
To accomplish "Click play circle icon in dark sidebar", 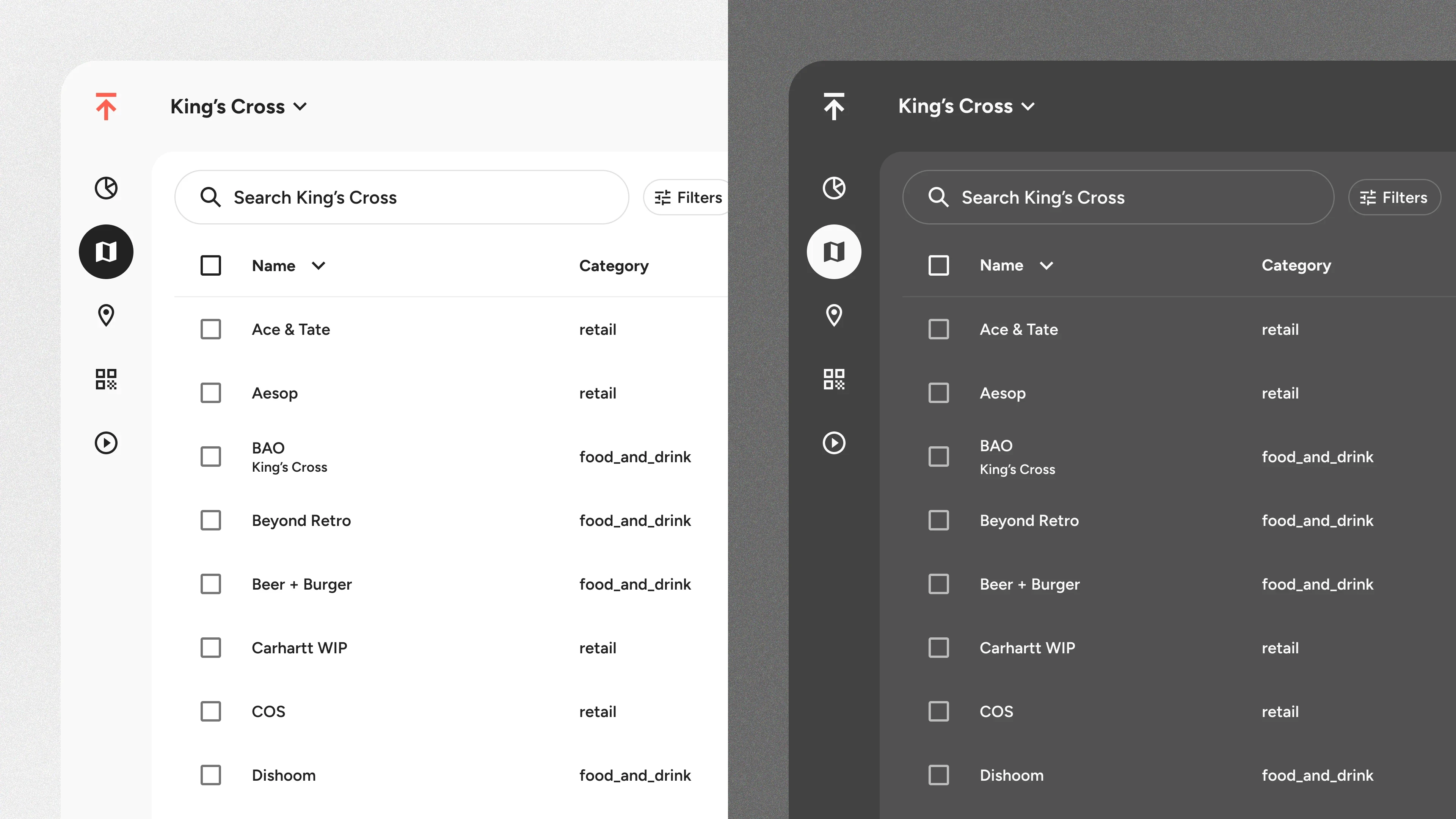I will click(x=834, y=442).
